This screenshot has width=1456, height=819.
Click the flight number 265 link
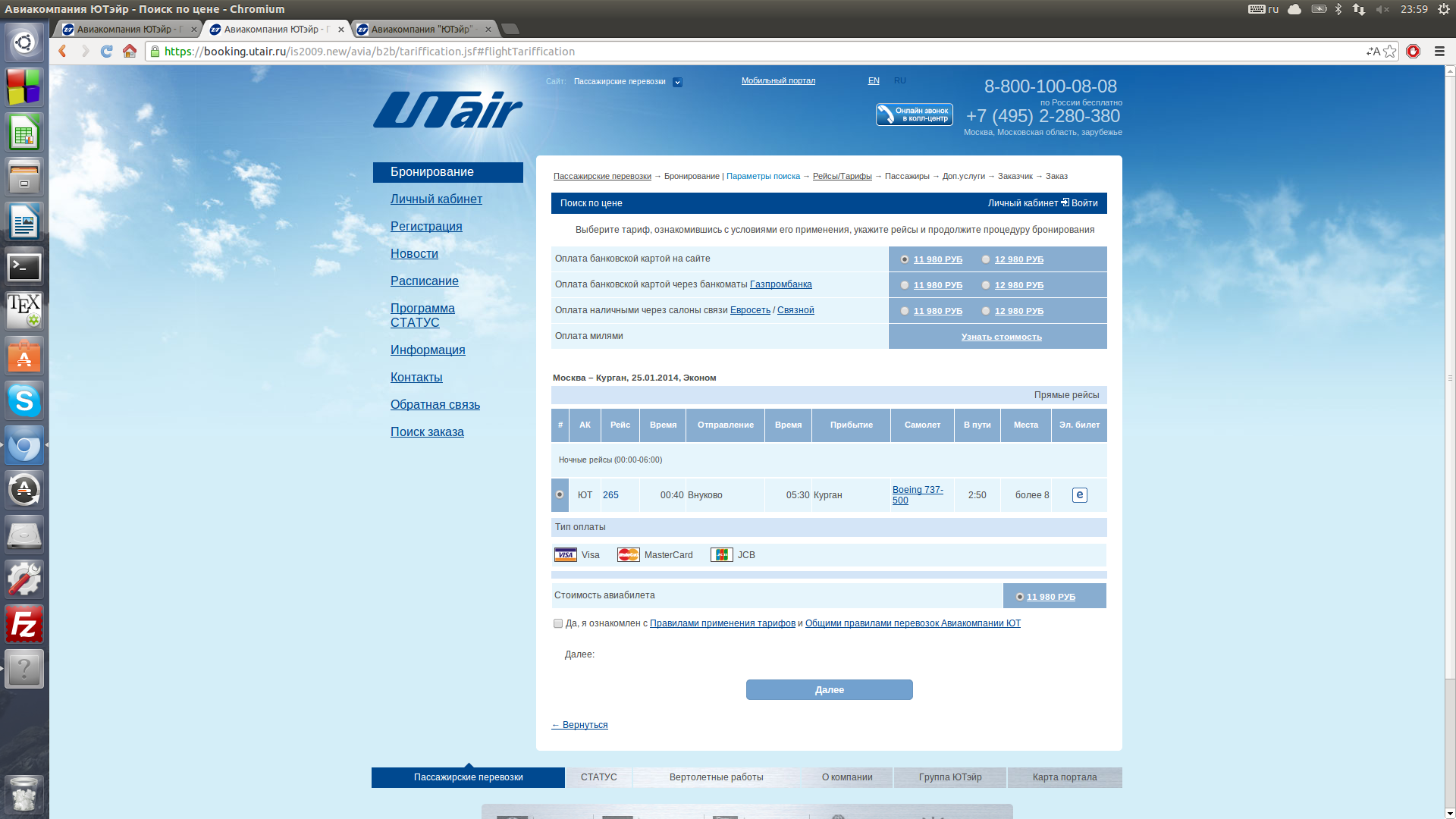point(610,495)
